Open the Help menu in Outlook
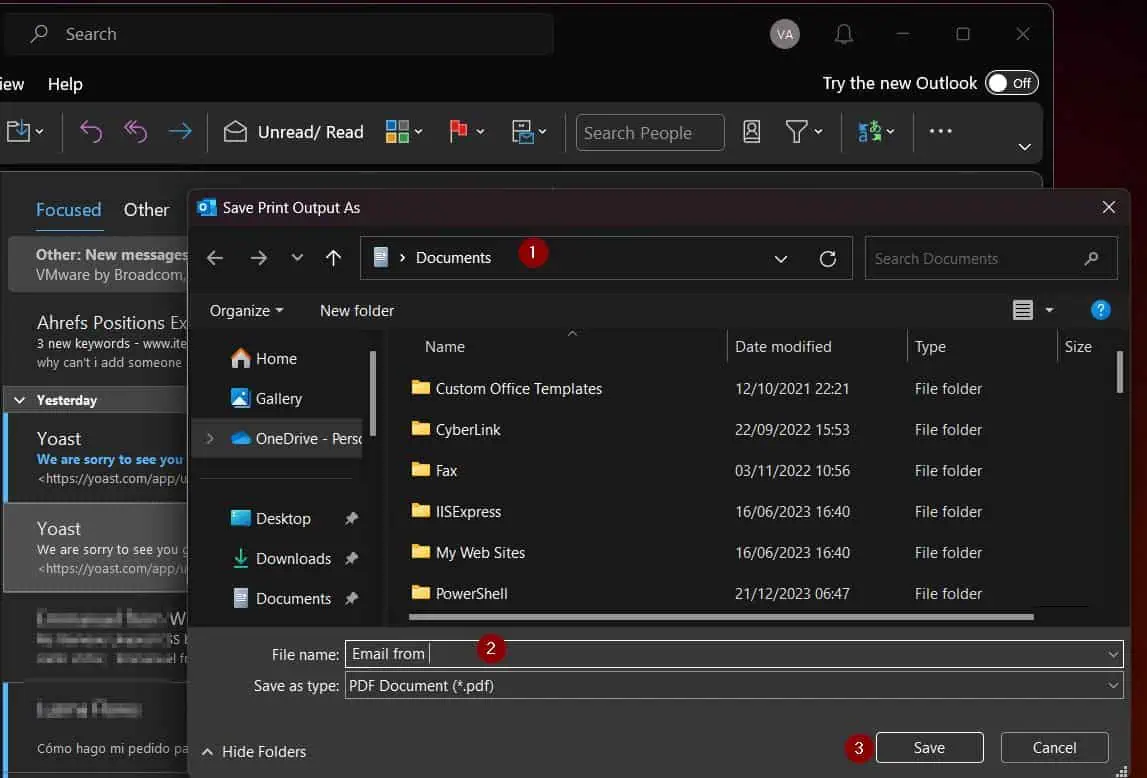The image size is (1147, 778). point(65,84)
